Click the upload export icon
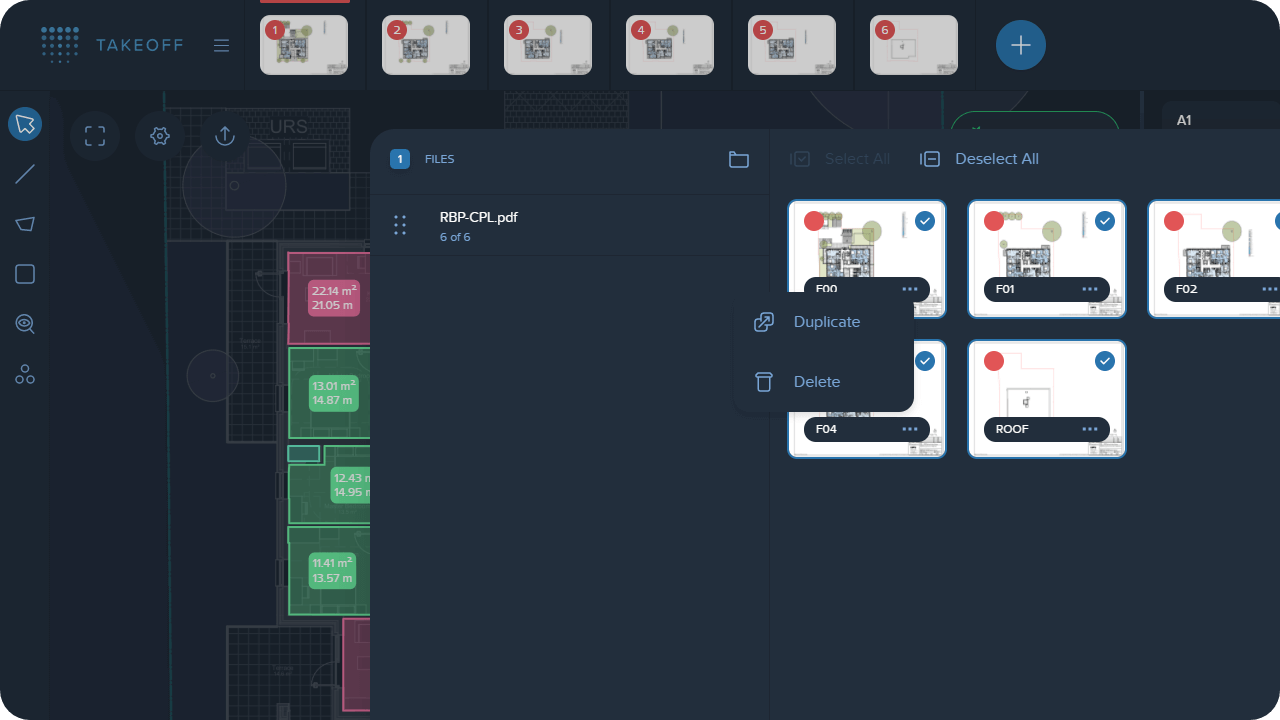 [x=225, y=136]
